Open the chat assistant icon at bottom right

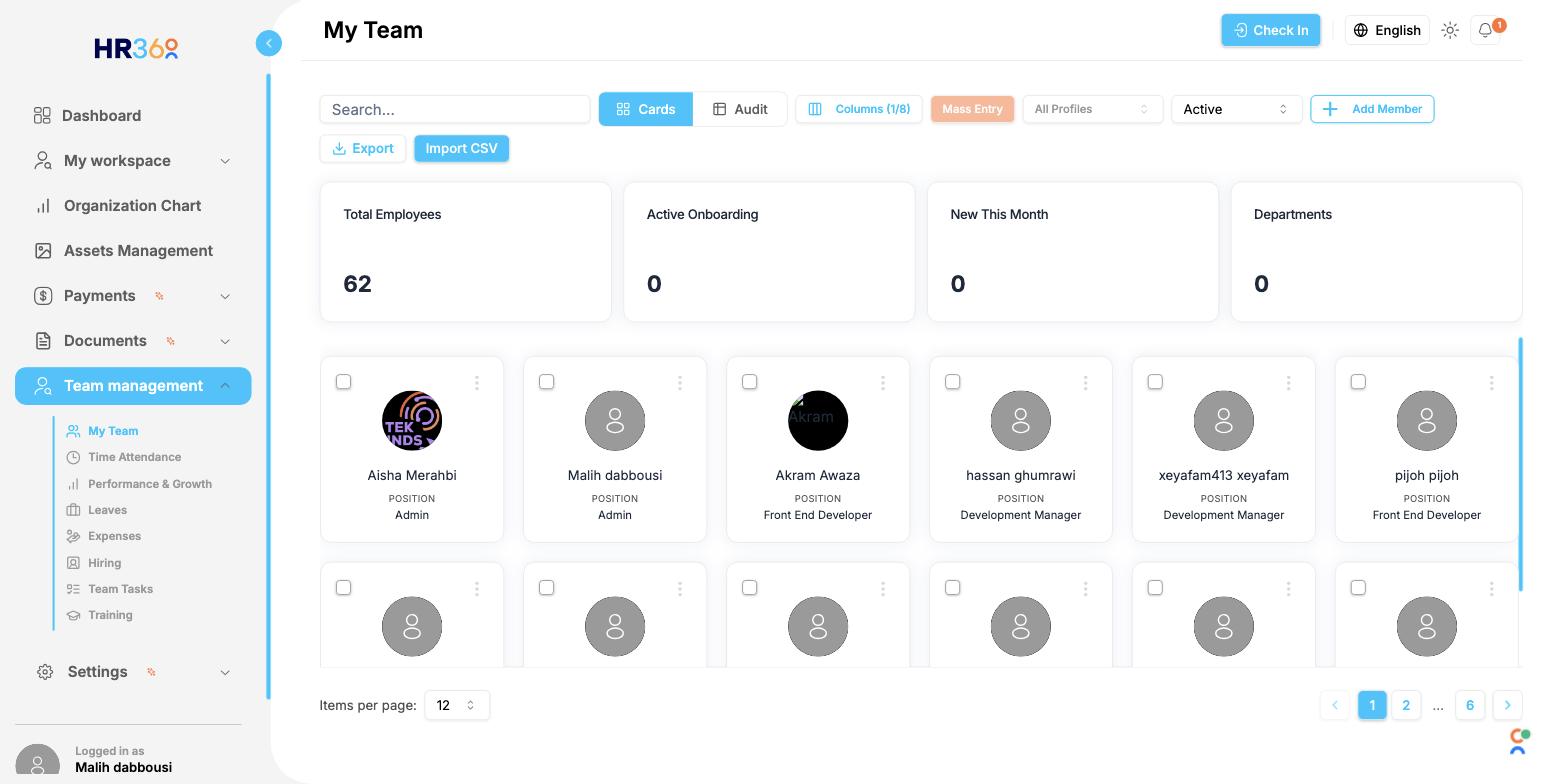click(1518, 741)
